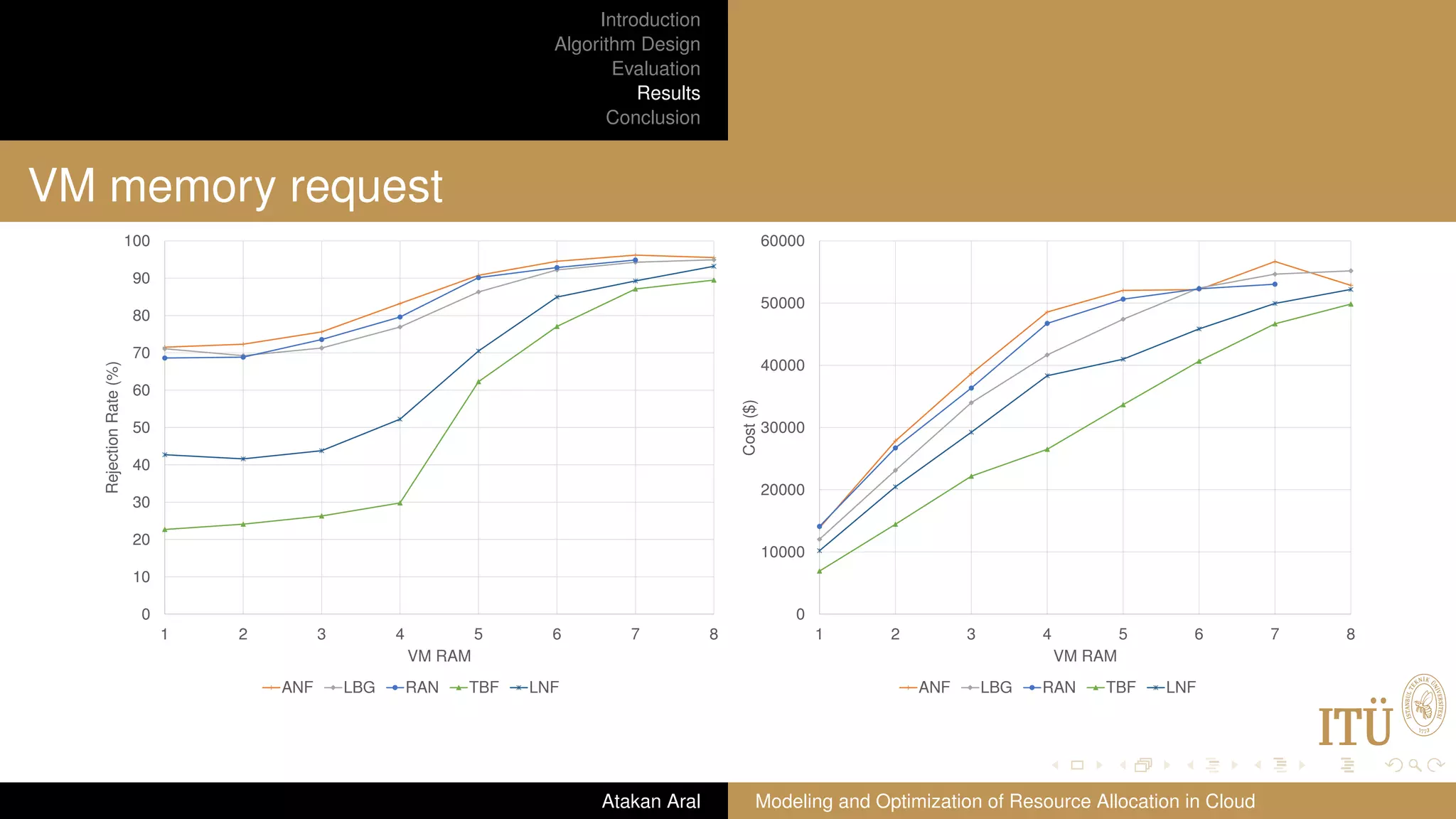Click LBG legend entry in cost chart
This screenshot has width=1456, height=819.
(986, 687)
